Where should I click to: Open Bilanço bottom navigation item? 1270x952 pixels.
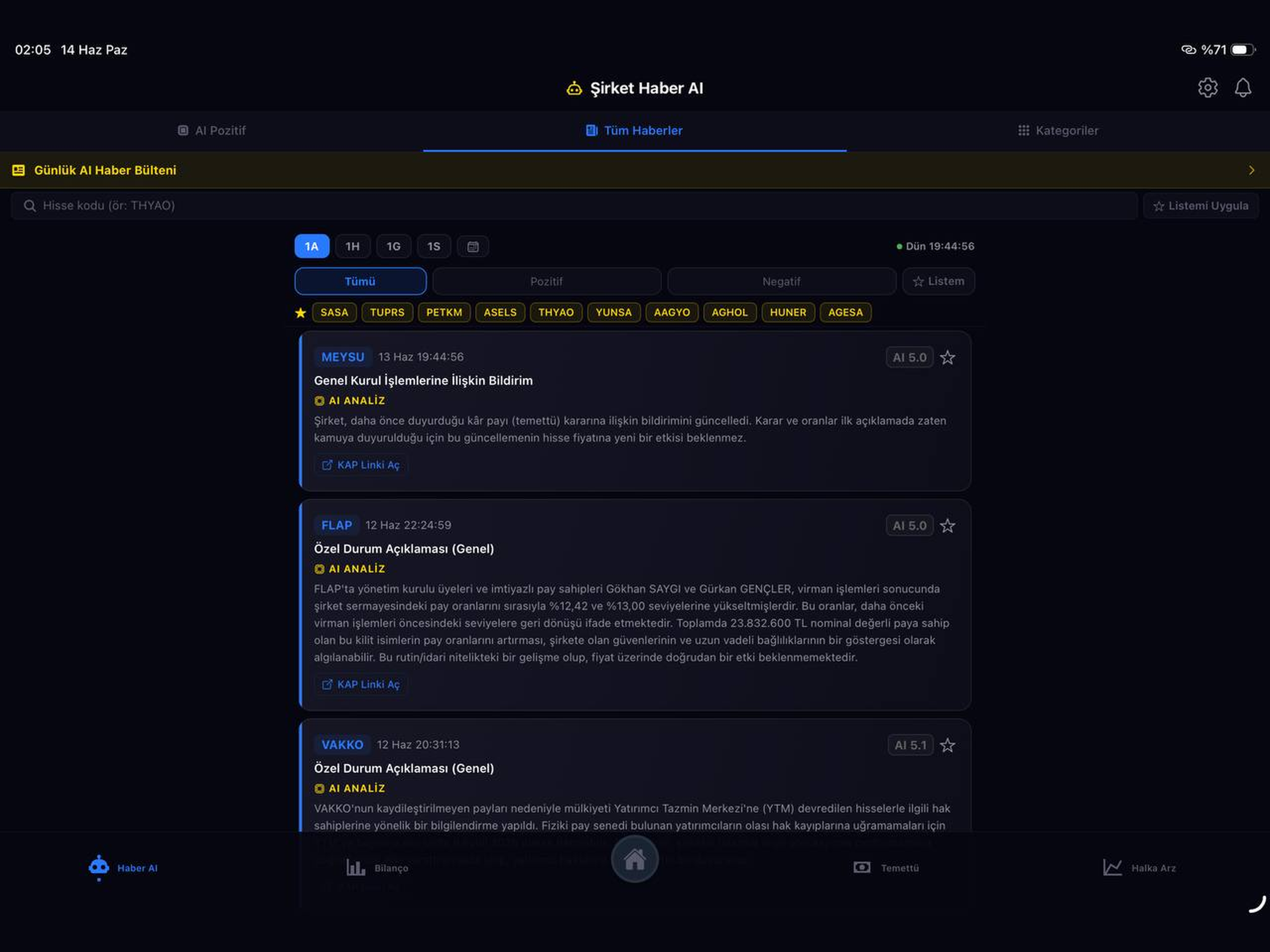[x=377, y=867]
